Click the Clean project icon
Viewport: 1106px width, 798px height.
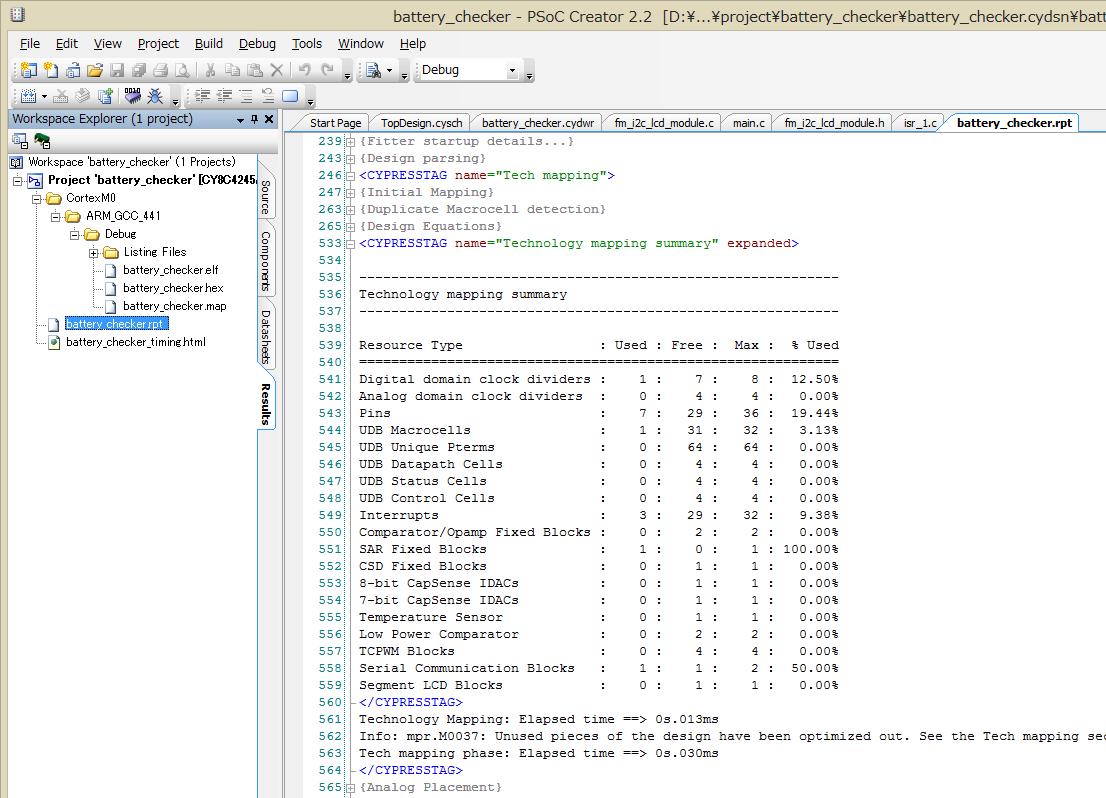(61, 96)
